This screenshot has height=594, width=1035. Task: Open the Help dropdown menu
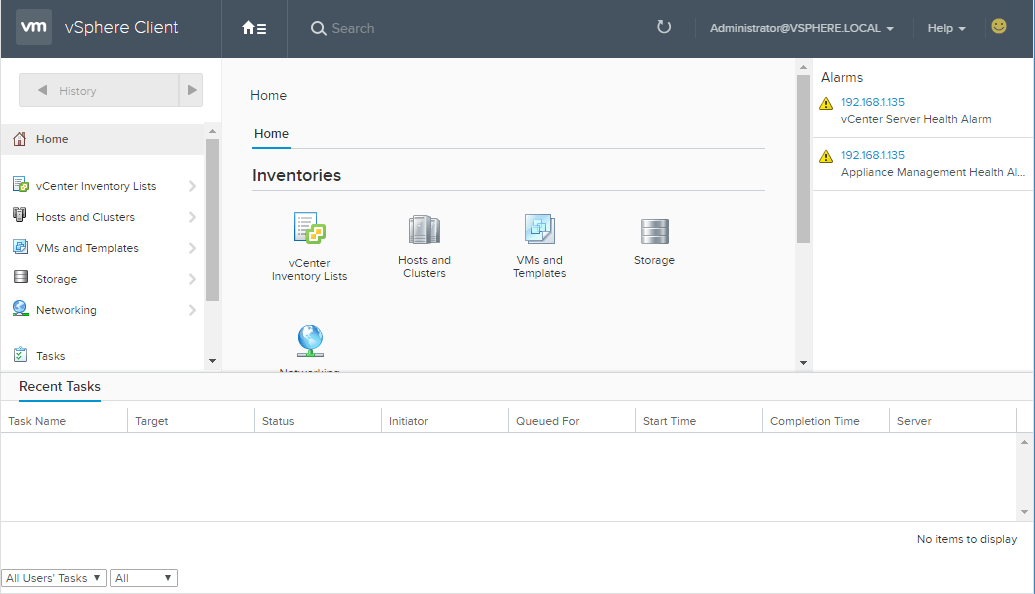coord(946,28)
